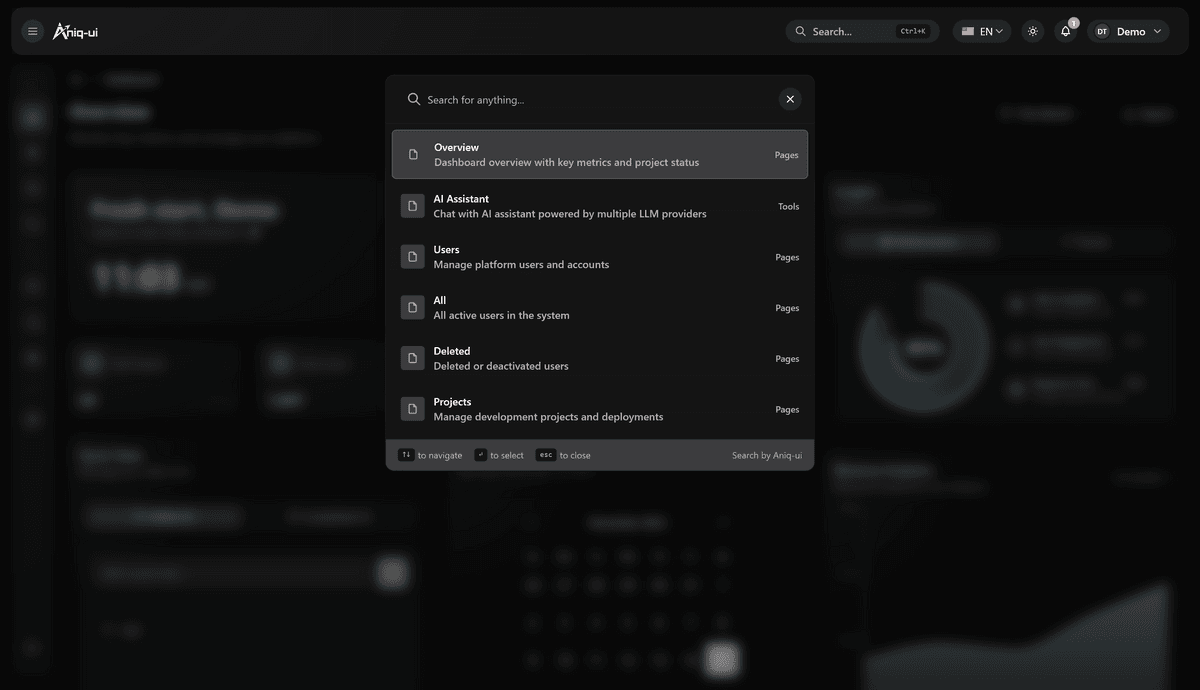Viewport: 1200px width, 690px height.
Task: Choose the Users page result
Action: (x=600, y=257)
